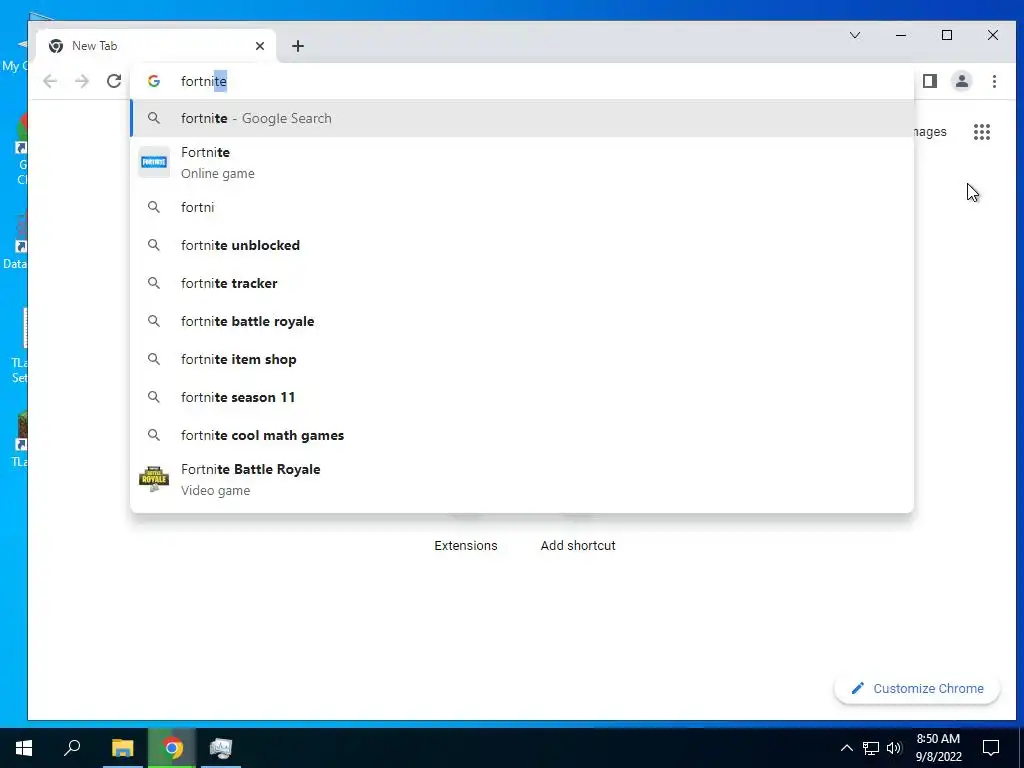Choose 'fortnite cool math games' suggestion

522,435
